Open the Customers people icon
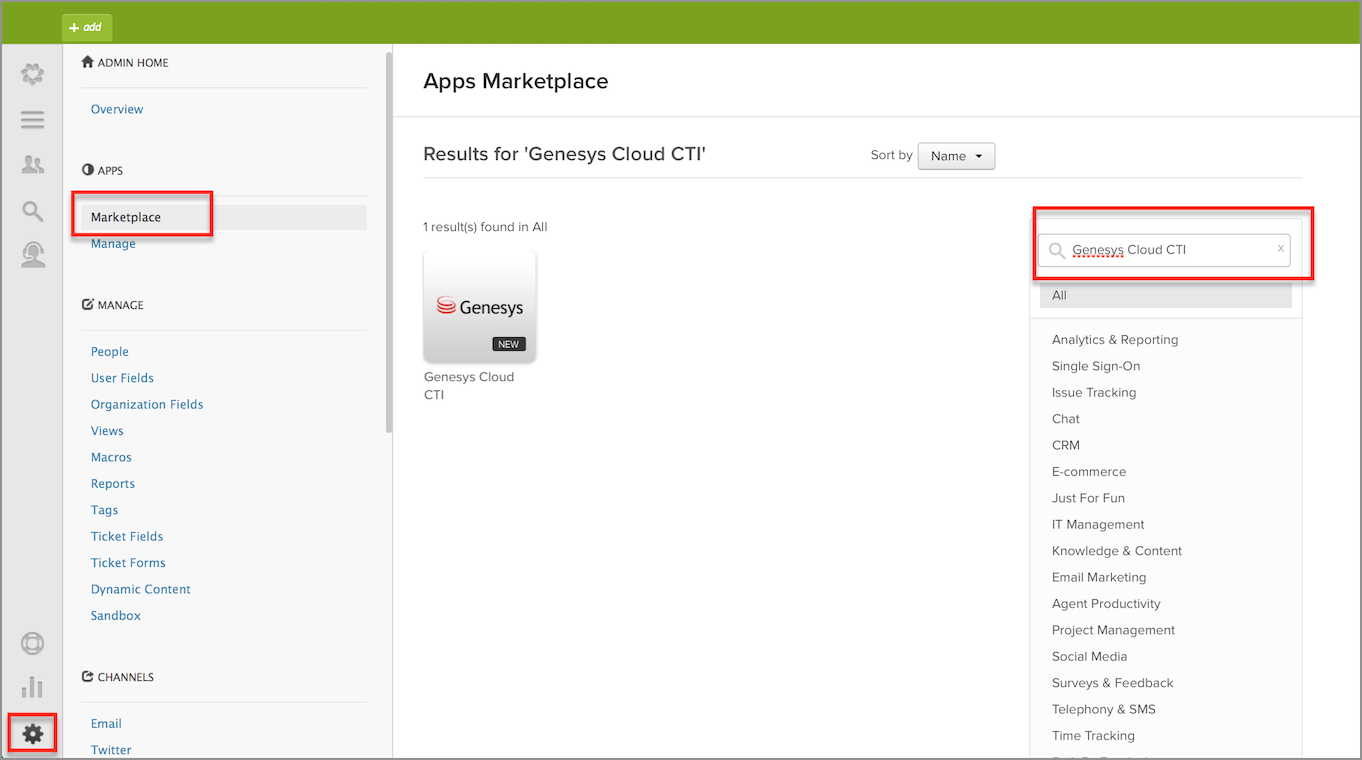1362x760 pixels. coord(33,165)
